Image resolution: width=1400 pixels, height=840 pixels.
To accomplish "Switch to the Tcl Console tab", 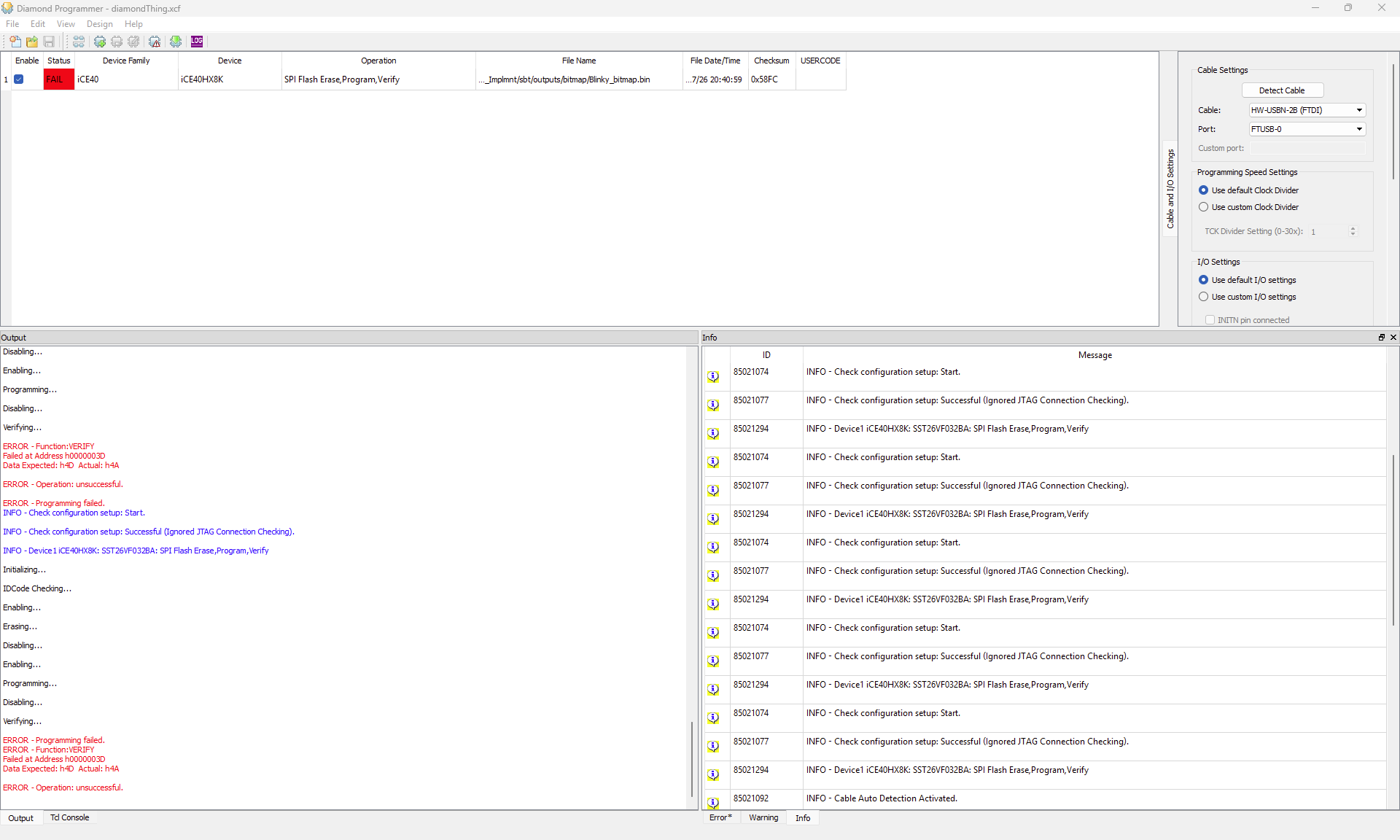I will 69,817.
